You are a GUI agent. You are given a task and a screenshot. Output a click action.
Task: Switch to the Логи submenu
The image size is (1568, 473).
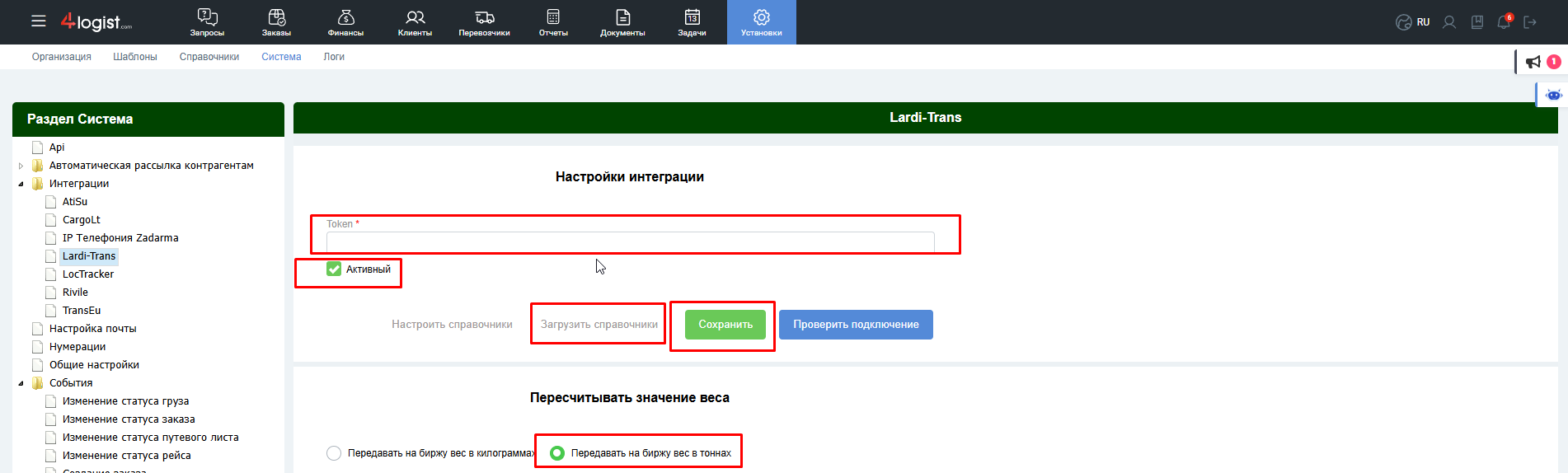click(334, 57)
